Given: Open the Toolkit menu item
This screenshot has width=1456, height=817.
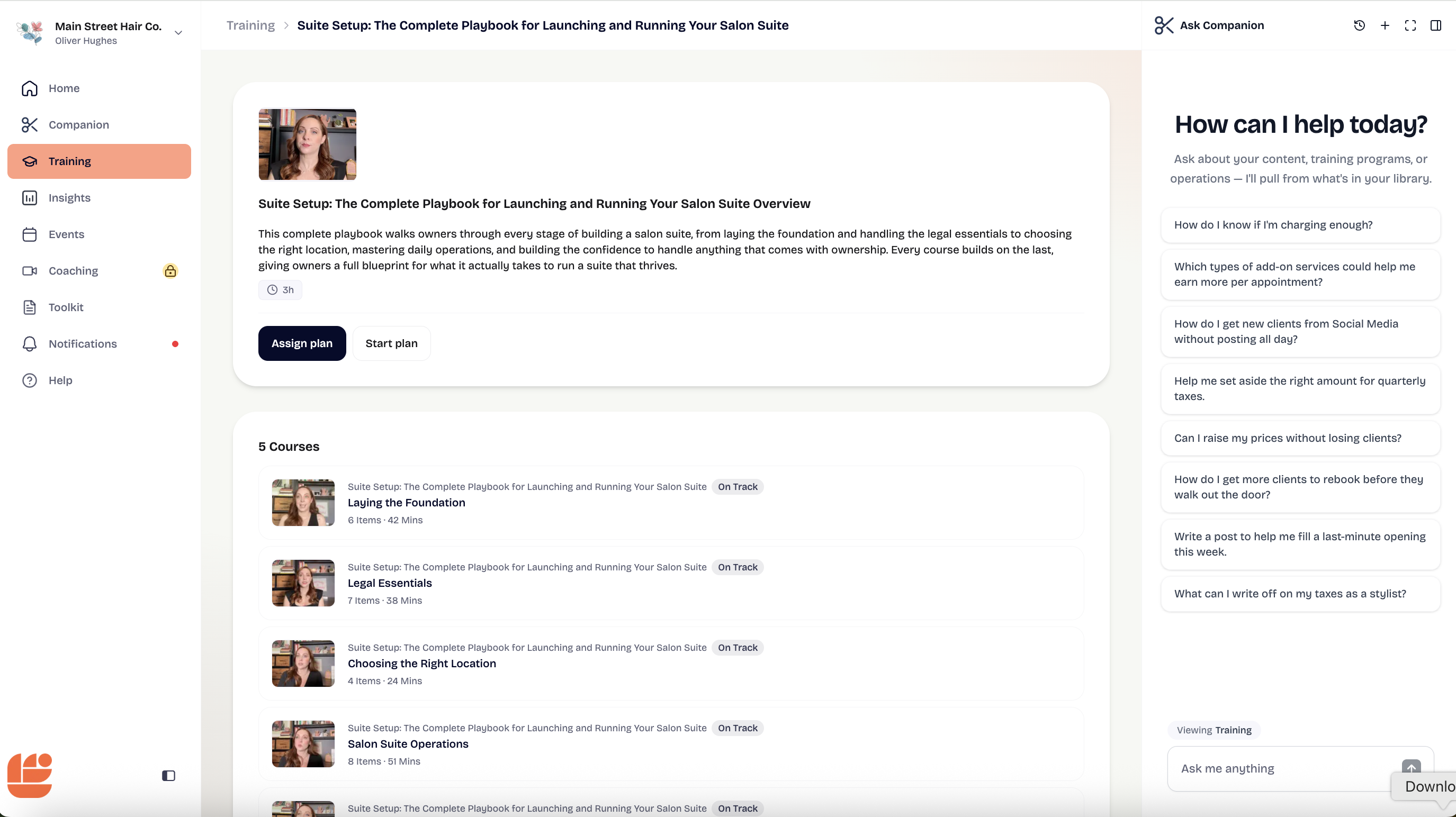Looking at the screenshot, I should point(99,307).
